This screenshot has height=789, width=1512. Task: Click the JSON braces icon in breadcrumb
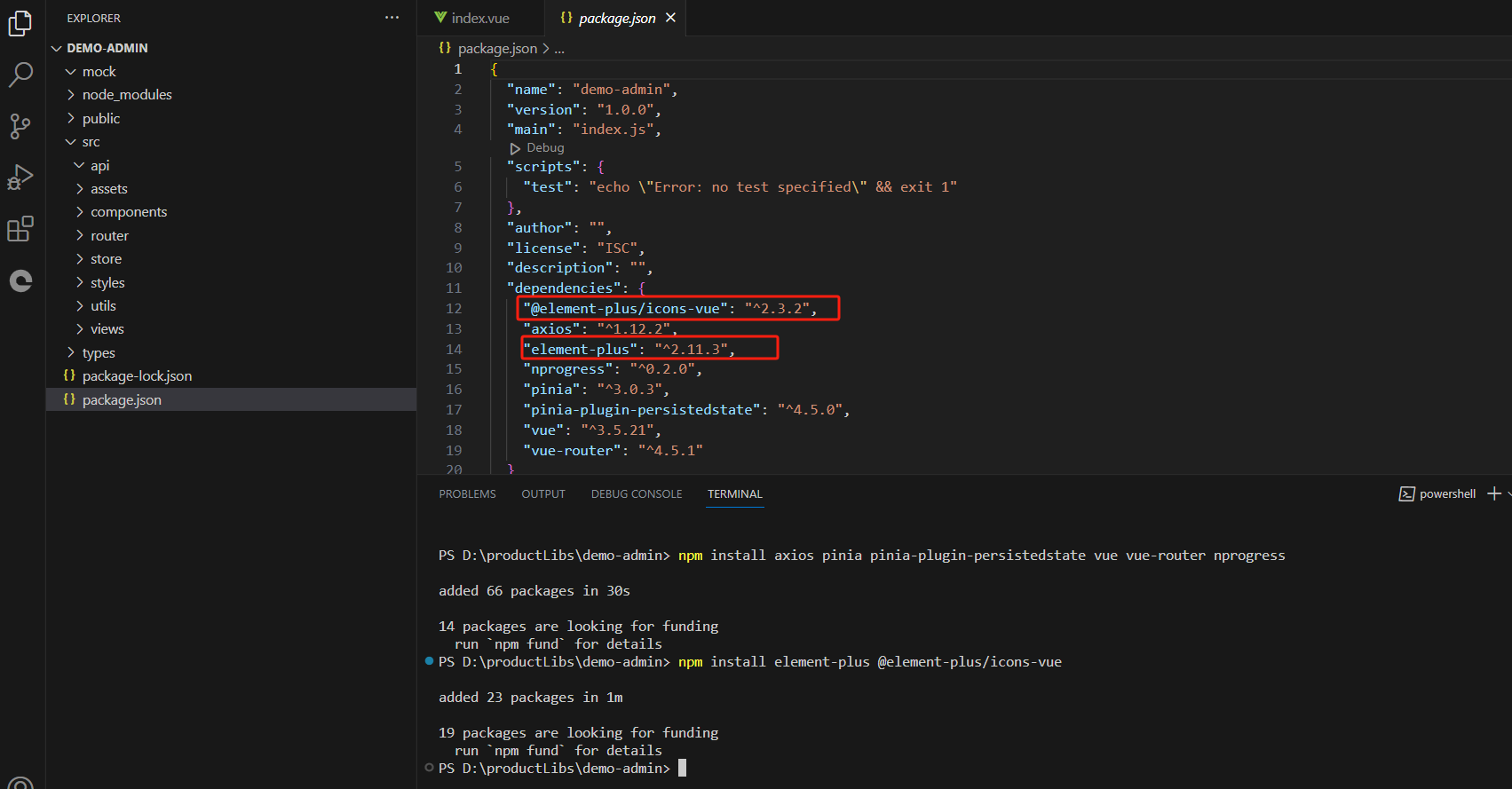pos(445,48)
